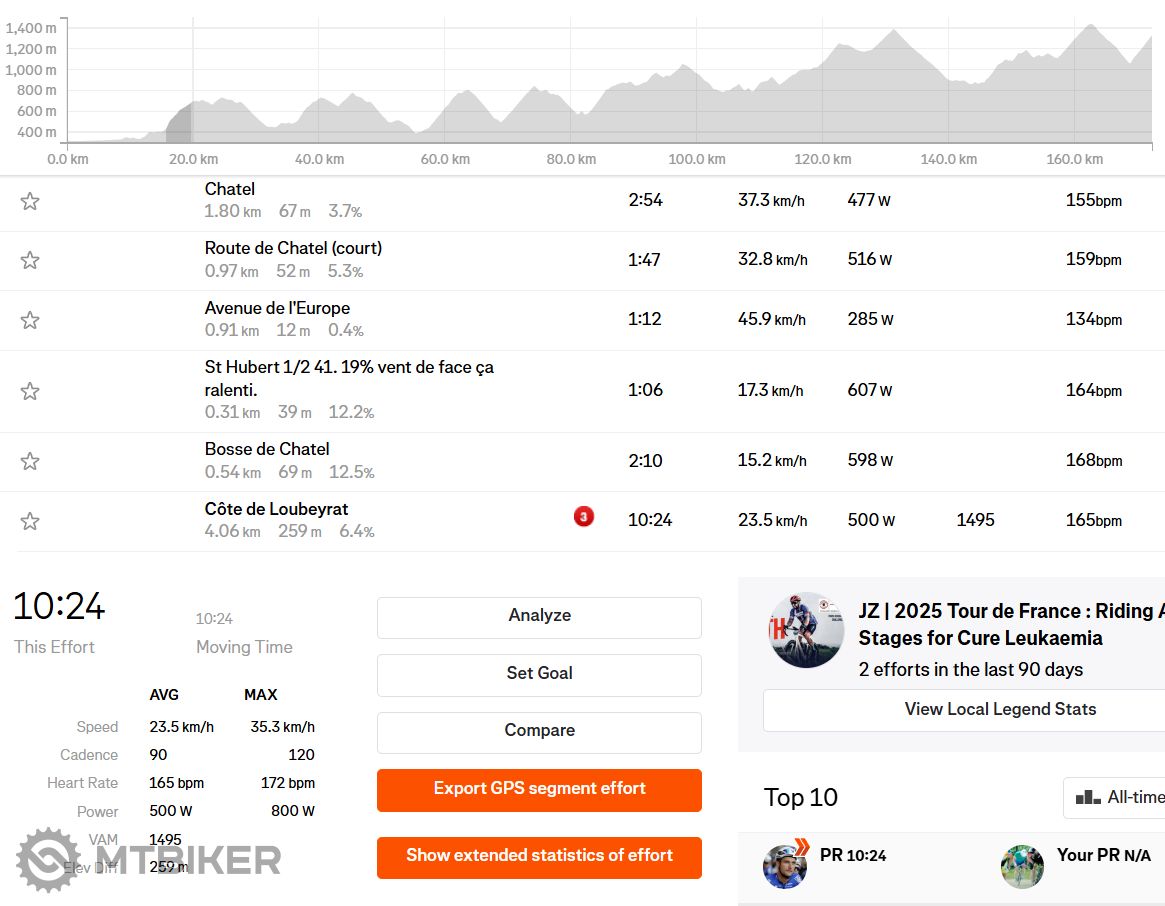Click the MTBIKER gear logo

[47, 859]
